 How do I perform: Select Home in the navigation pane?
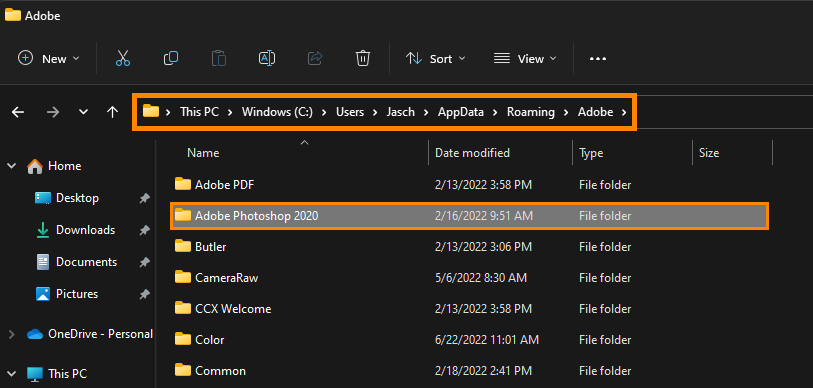(64, 166)
